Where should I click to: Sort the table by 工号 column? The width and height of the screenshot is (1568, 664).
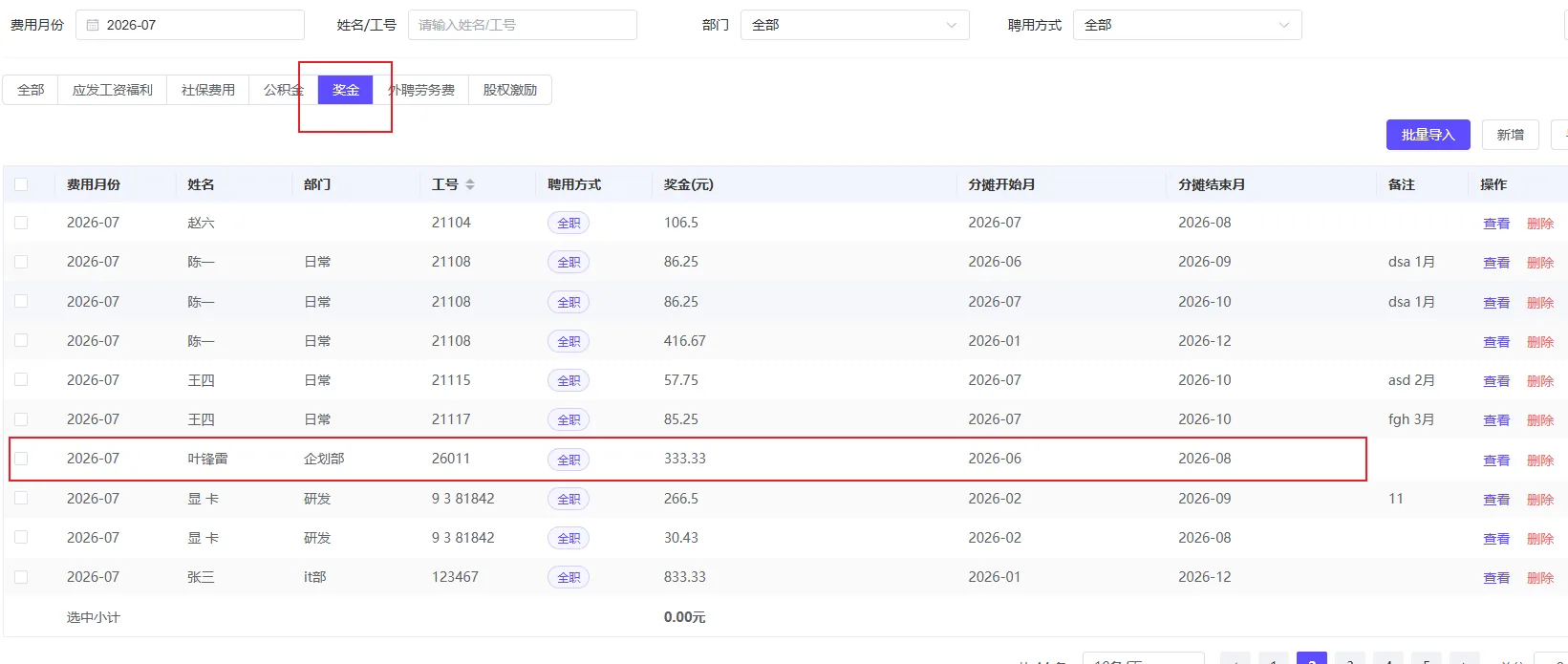[x=469, y=184]
